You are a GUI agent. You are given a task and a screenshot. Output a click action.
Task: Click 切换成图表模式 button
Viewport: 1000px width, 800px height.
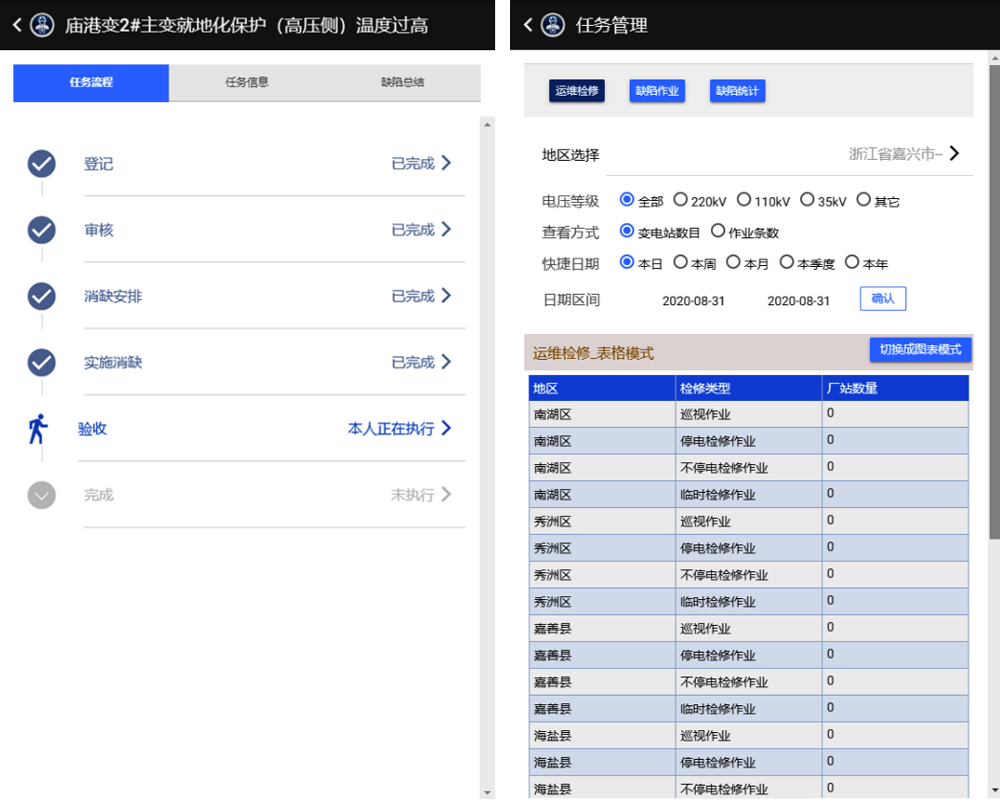(920, 350)
